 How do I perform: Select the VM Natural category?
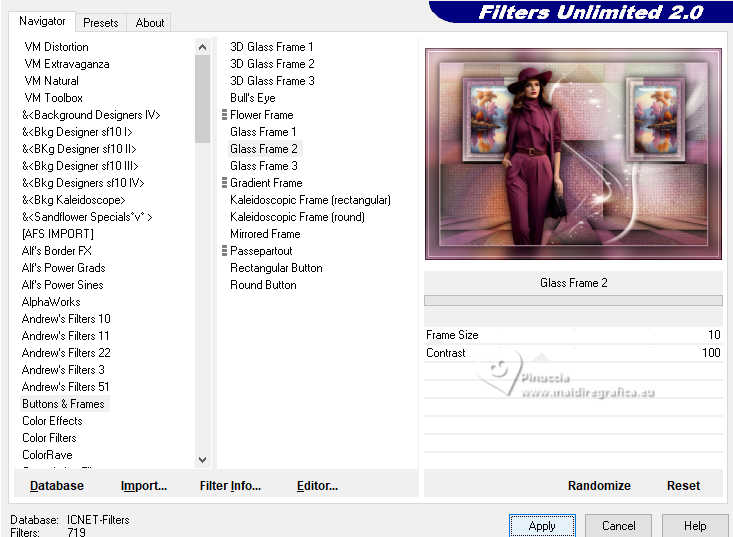coord(51,81)
